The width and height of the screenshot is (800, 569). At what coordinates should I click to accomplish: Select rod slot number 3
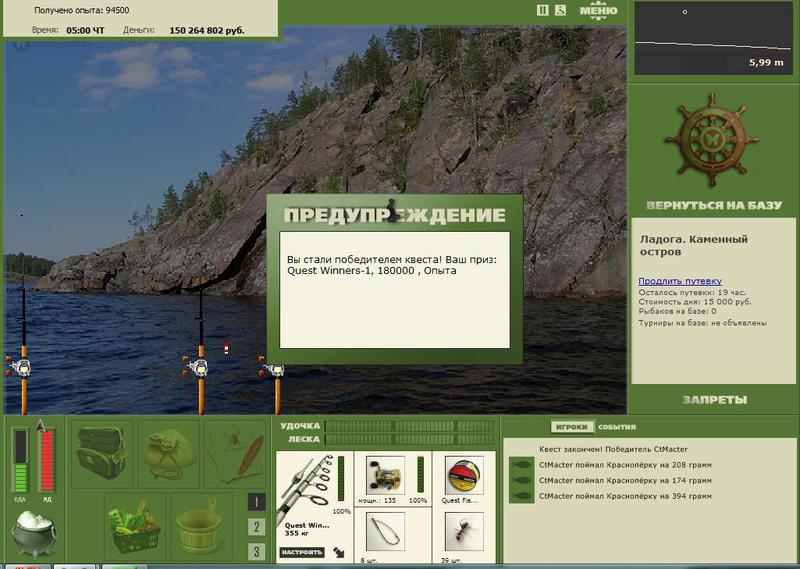coord(256,551)
